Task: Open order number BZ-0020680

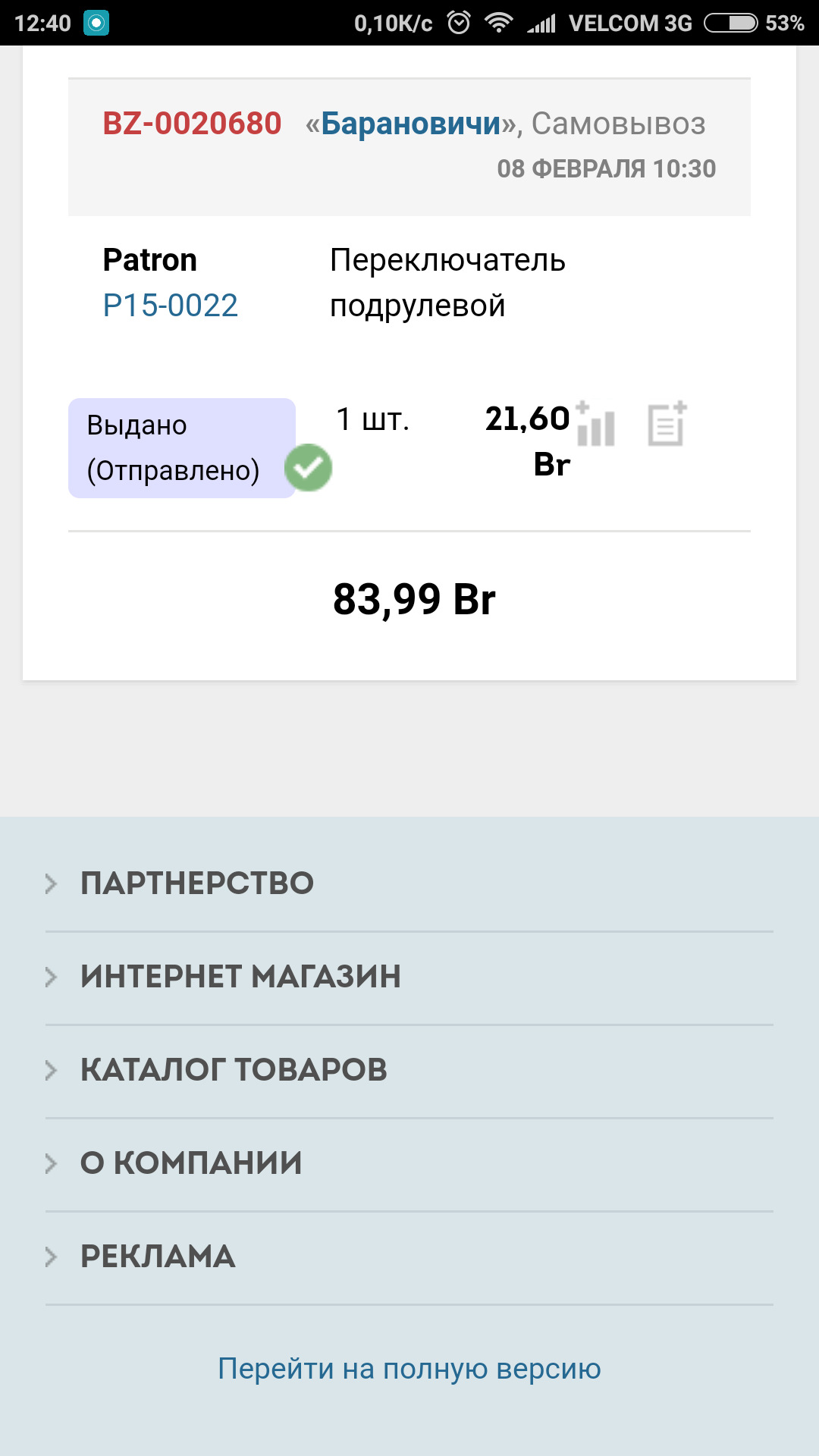Action: (192, 124)
